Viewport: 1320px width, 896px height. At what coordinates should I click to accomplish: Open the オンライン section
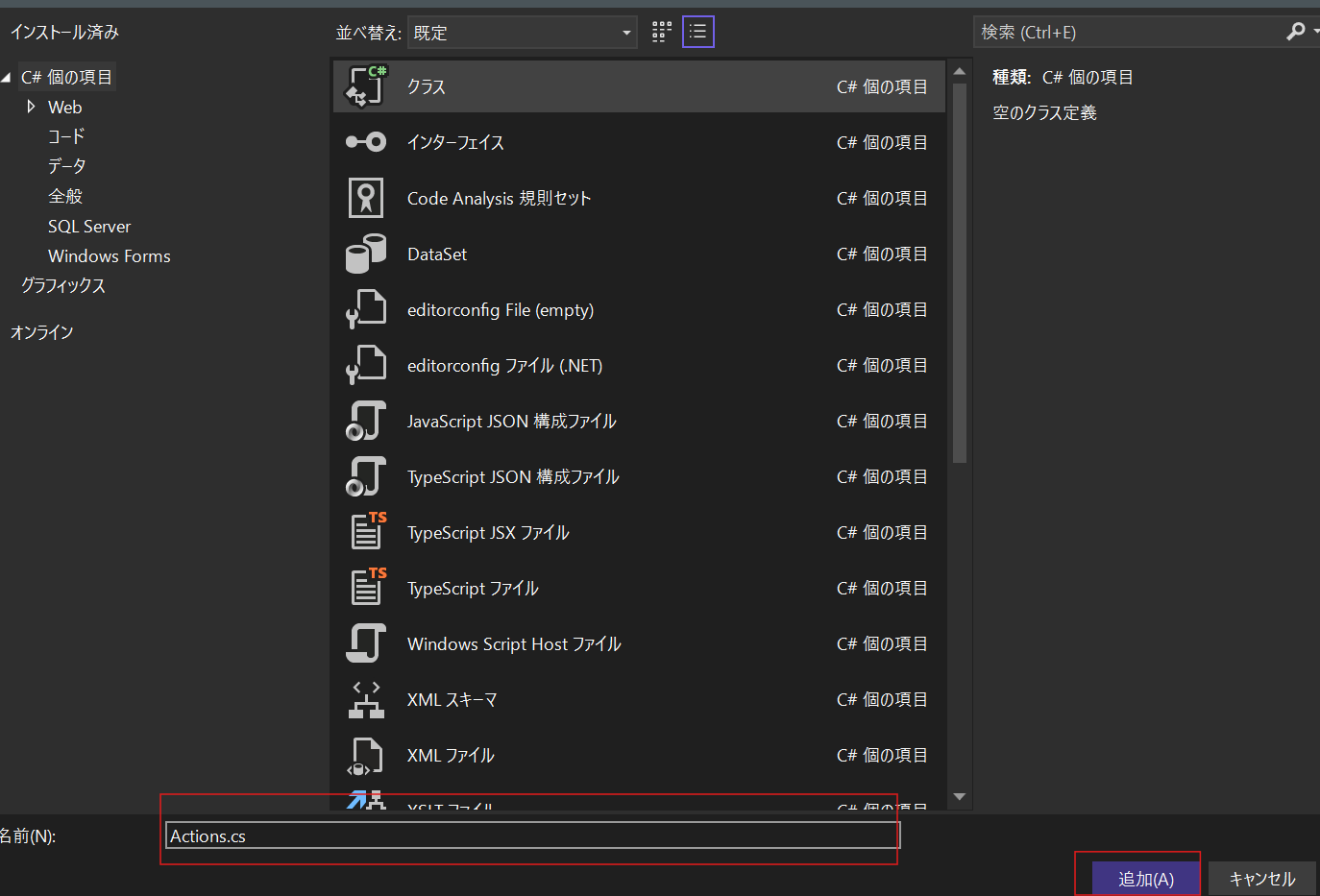tap(41, 332)
